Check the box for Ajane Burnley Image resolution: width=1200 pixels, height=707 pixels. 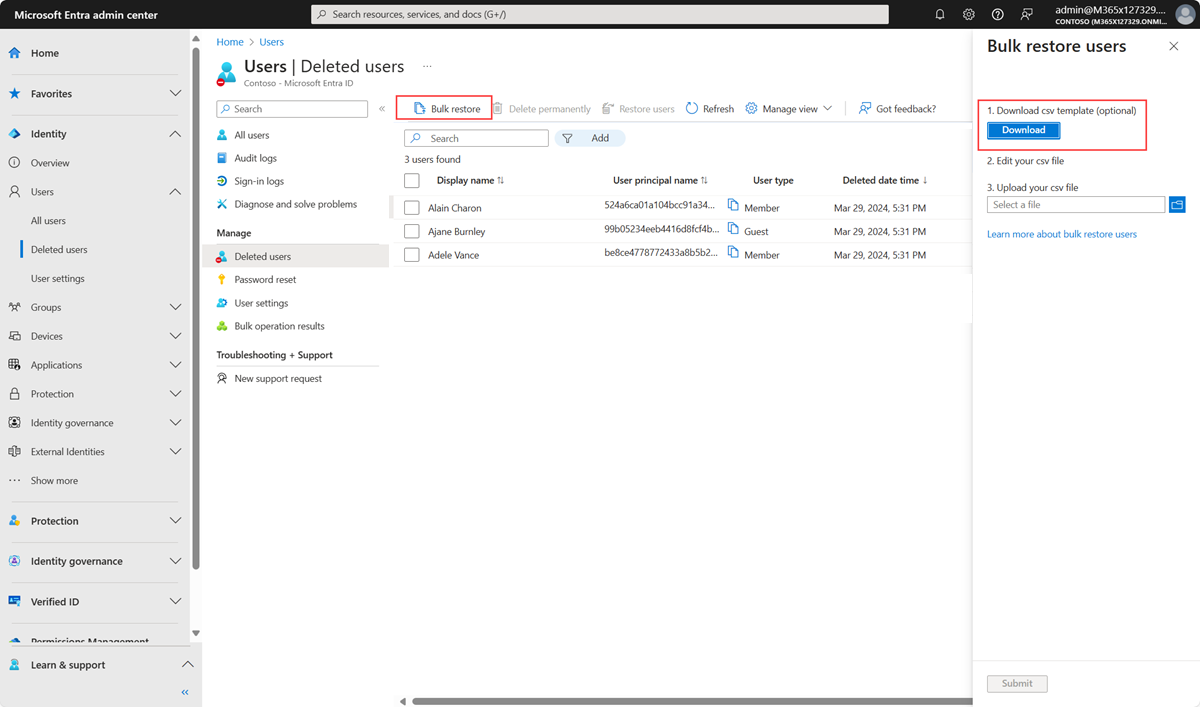point(411,231)
